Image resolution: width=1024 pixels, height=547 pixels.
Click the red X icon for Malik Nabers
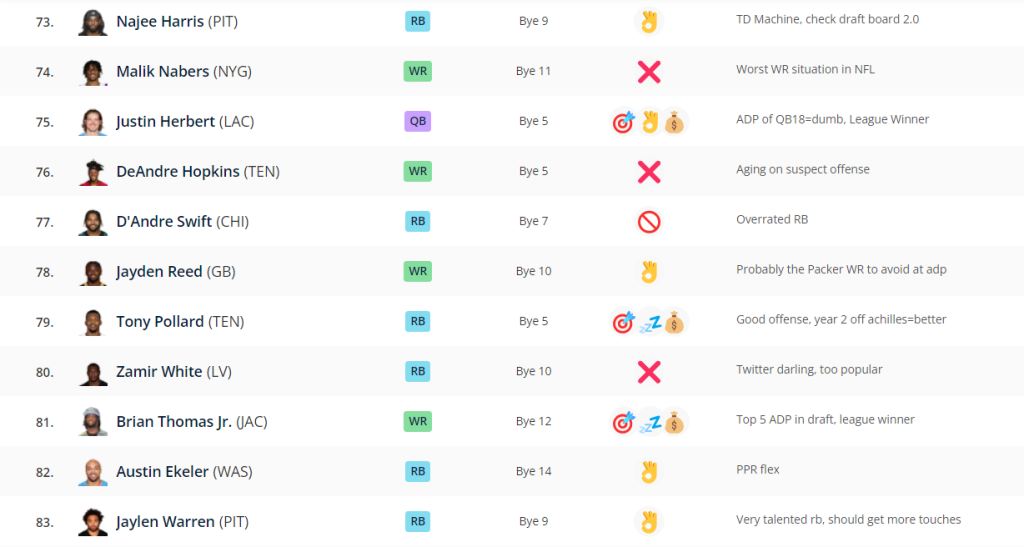click(649, 72)
